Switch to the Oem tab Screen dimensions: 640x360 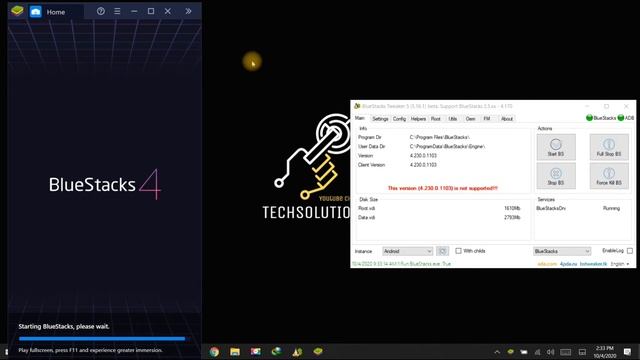click(x=470, y=119)
